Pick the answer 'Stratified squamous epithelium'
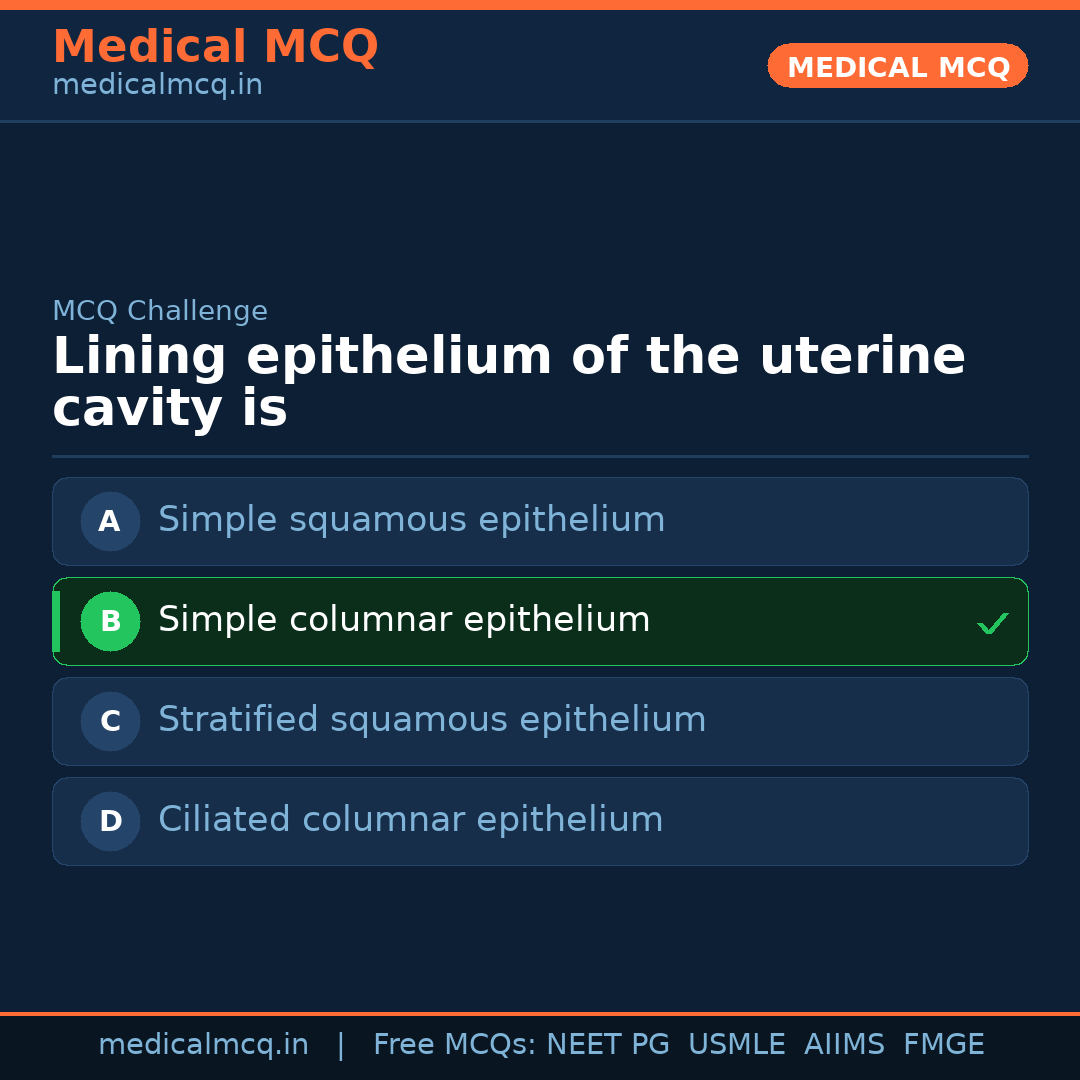This screenshot has height=1080, width=1080. [x=432, y=720]
